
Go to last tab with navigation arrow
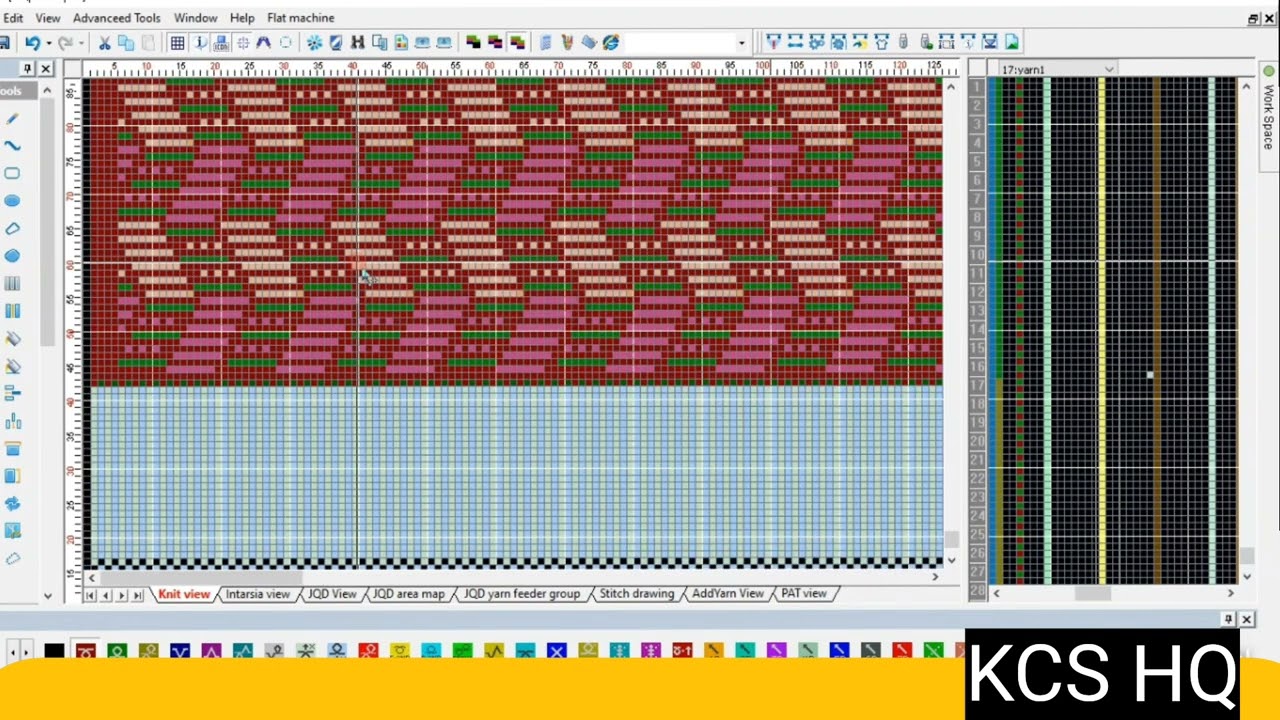(x=137, y=595)
